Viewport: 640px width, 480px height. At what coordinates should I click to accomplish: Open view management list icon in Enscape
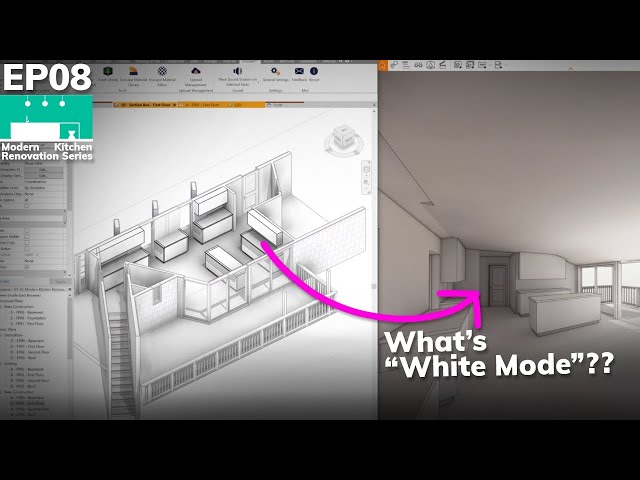click(x=406, y=65)
